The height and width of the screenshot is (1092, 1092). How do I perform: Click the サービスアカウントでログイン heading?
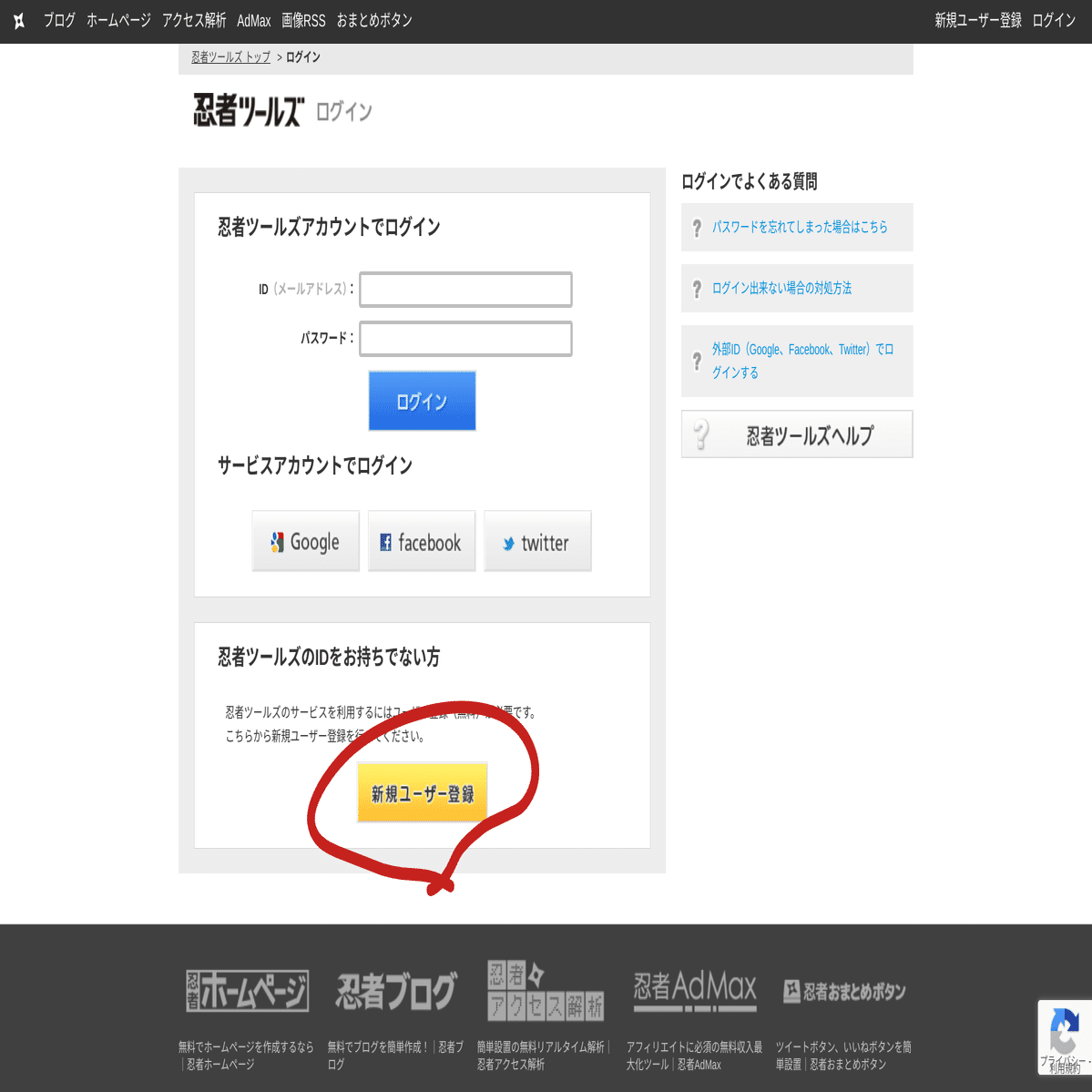(315, 465)
